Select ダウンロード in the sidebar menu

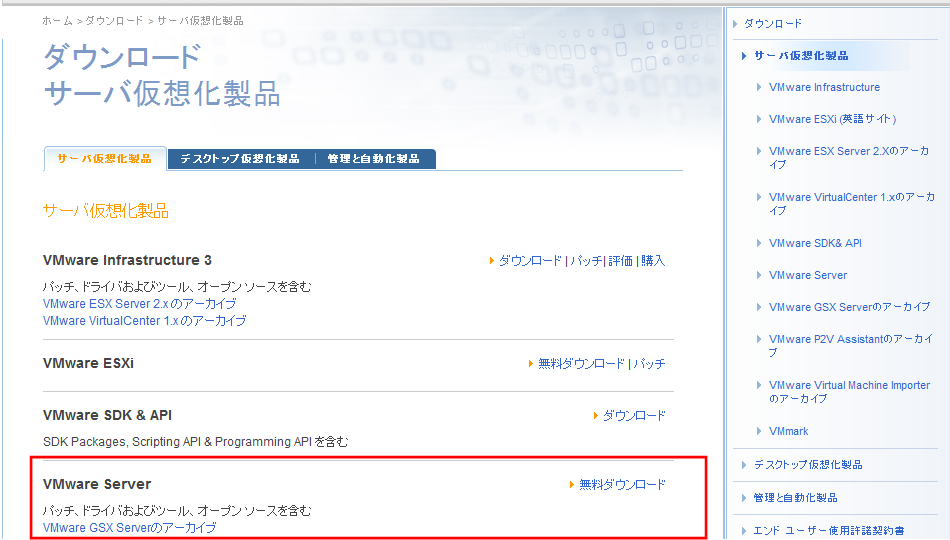tap(772, 24)
